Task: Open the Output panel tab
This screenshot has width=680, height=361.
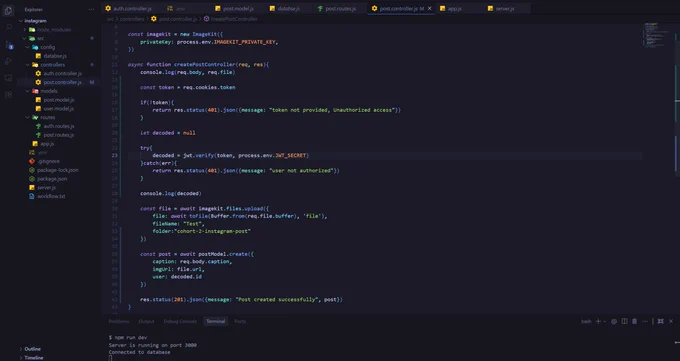Action: [x=146, y=322]
